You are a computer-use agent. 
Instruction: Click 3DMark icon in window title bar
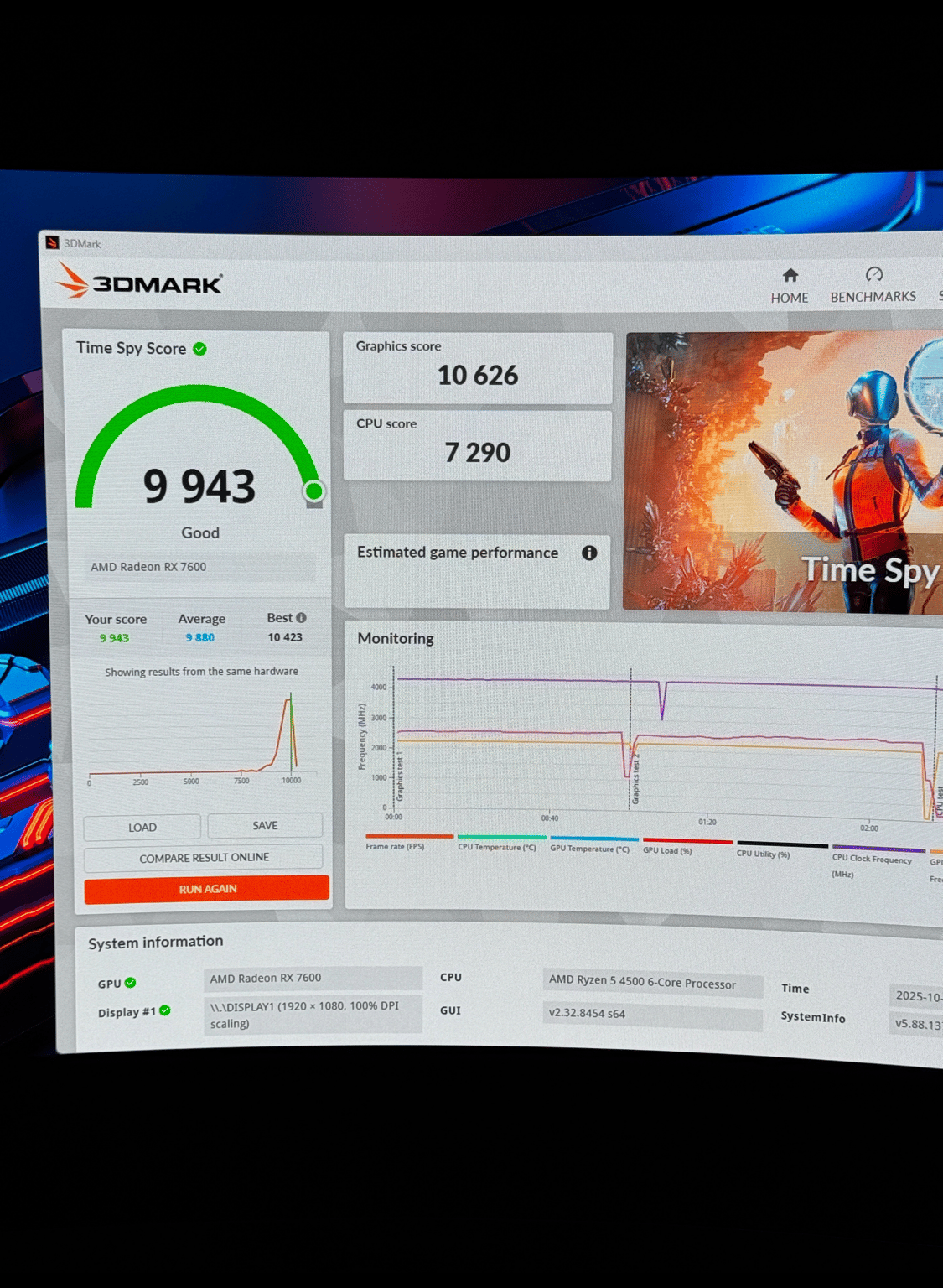[52, 243]
